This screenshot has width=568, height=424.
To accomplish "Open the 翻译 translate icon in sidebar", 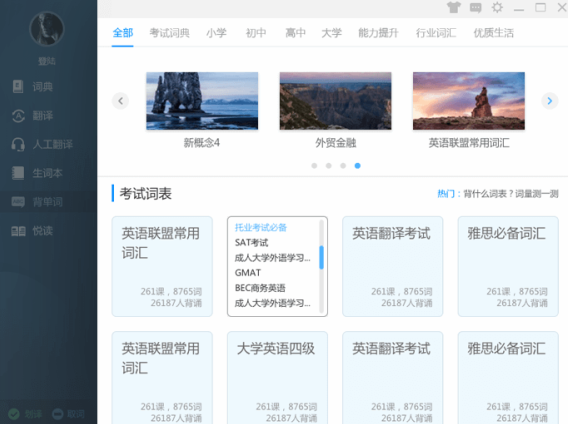I will tap(18, 116).
